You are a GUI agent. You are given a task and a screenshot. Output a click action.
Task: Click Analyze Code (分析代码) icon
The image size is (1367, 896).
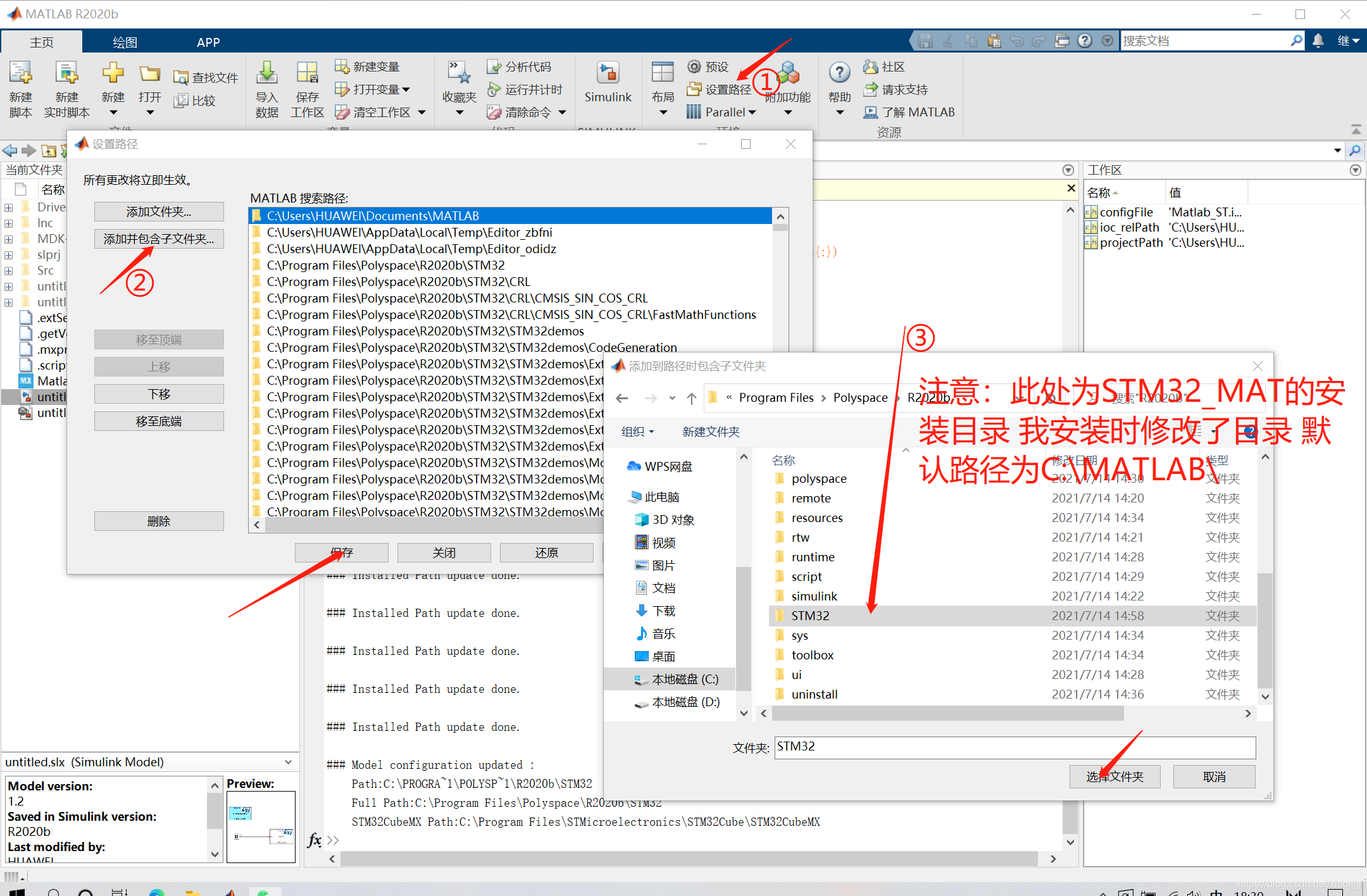494,66
